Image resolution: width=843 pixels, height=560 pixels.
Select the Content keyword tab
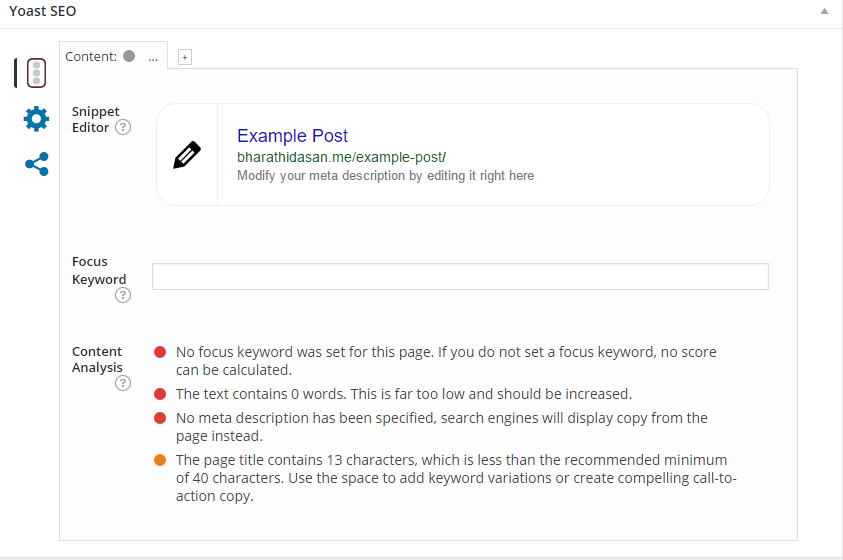point(113,56)
